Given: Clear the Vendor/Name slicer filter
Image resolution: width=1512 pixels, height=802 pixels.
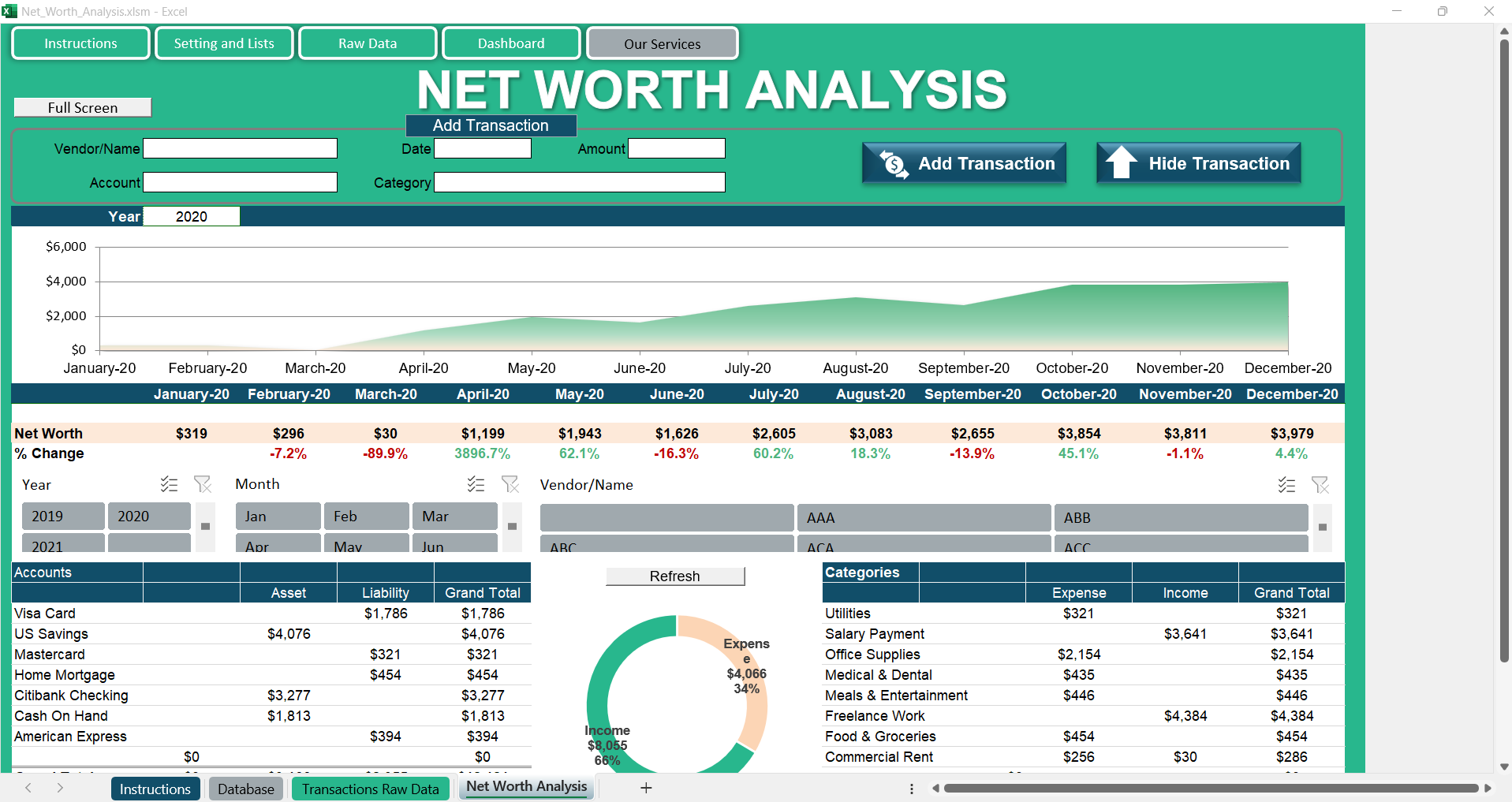Looking at the screenshot, I should click(x=1320, y=485).
